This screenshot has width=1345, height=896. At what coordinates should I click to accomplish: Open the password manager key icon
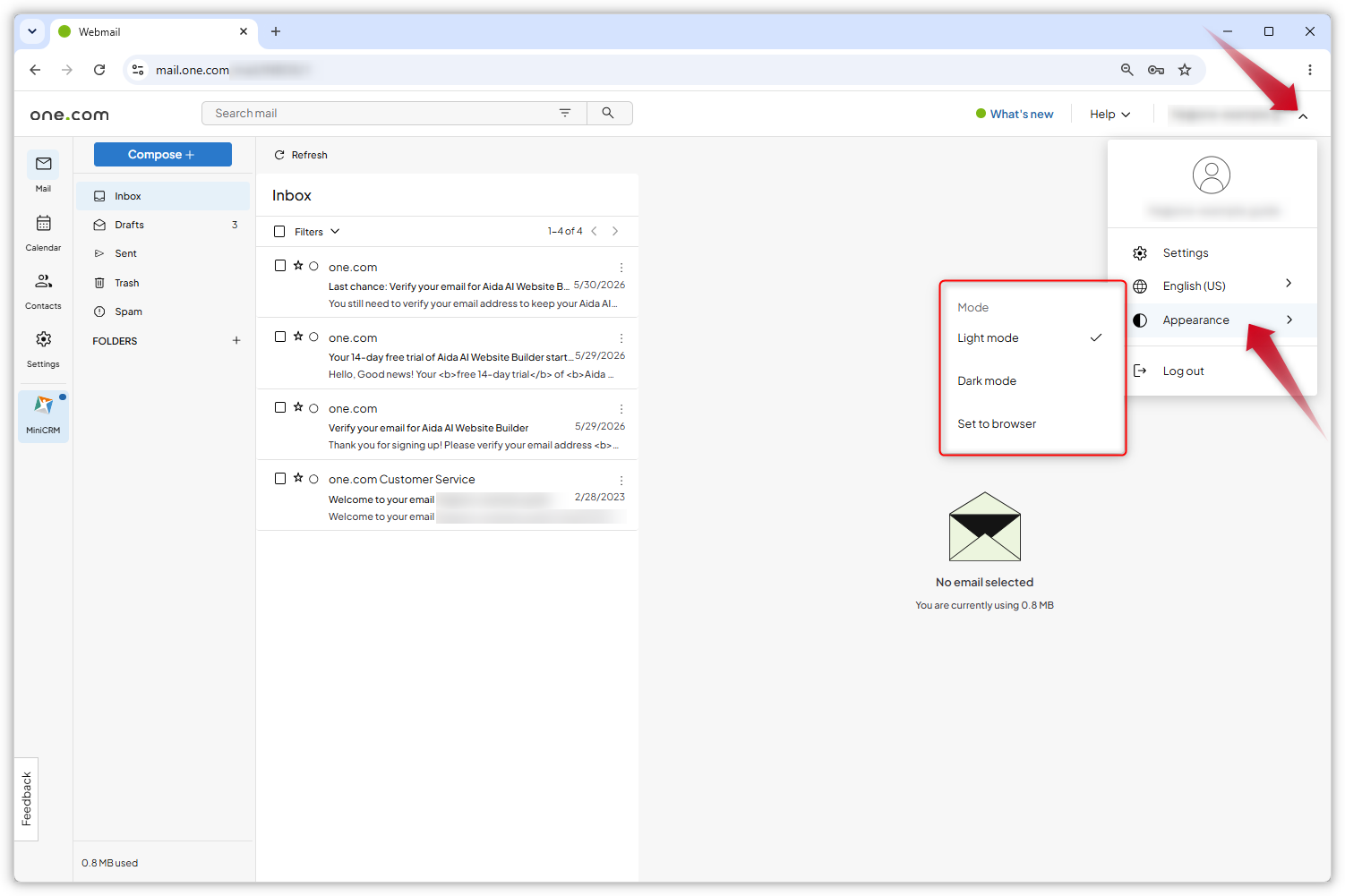point(1156,70)
